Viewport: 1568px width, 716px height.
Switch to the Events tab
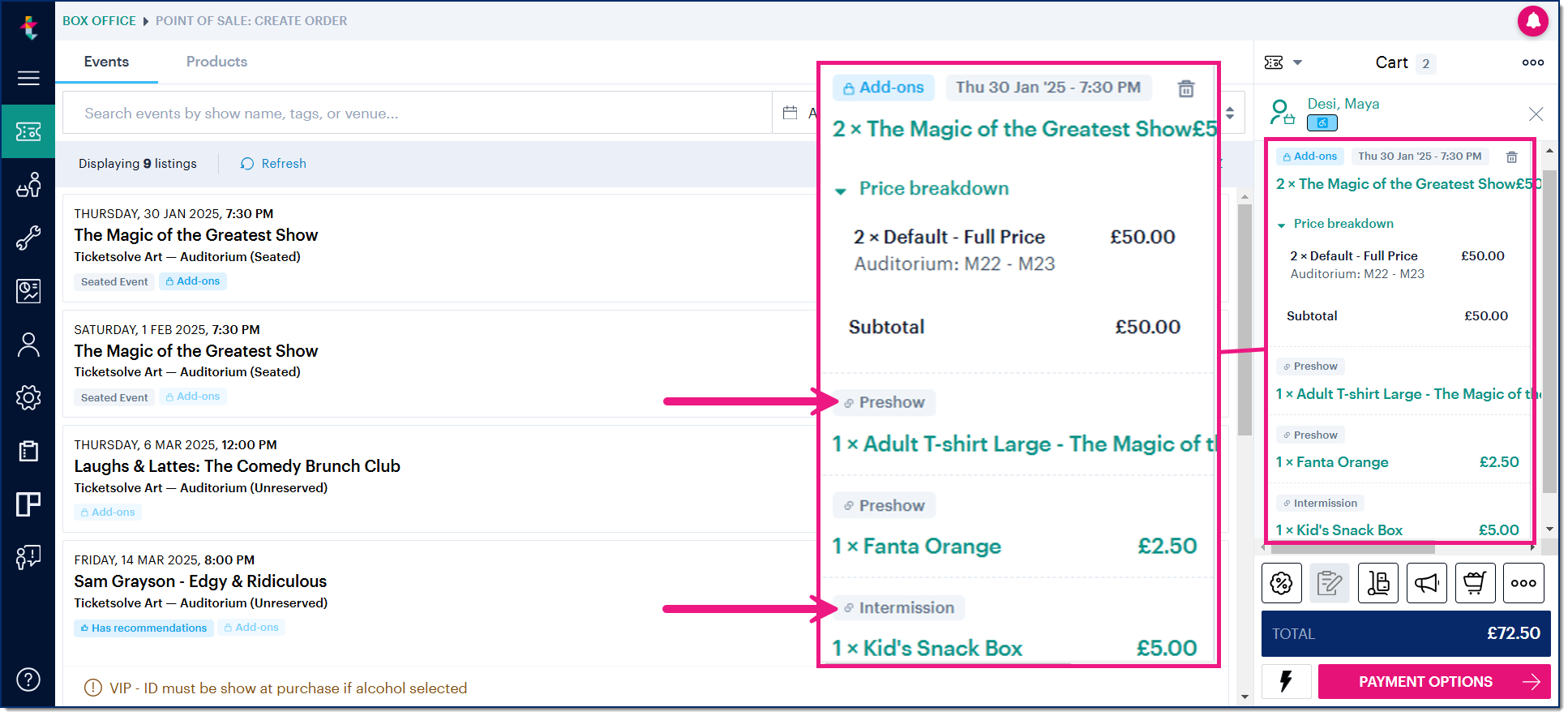pos(106,62)
